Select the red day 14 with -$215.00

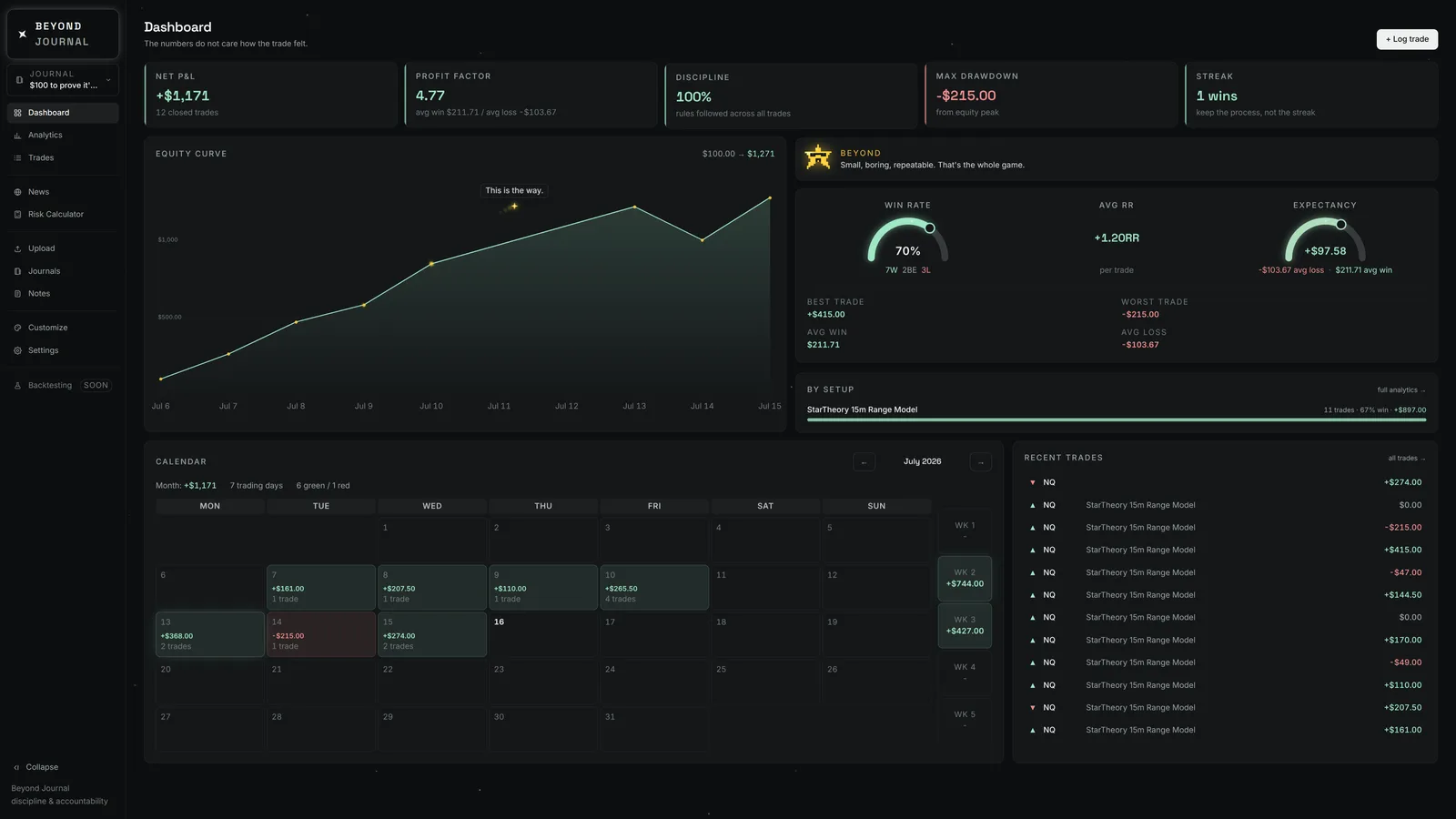click(321, 634)
